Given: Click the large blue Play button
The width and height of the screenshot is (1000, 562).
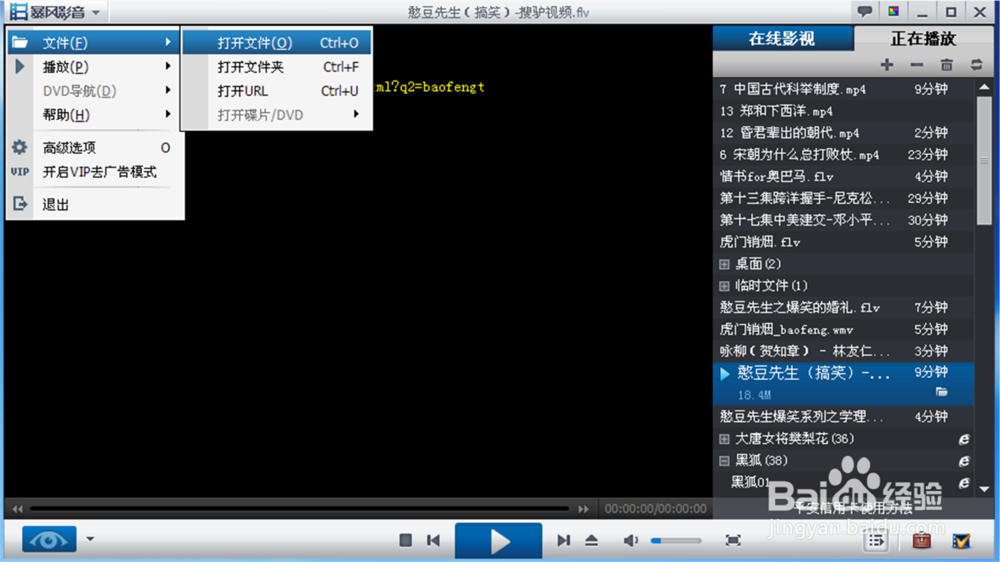Looking at the screenshot, I should pyautogui.click(x=498, y=541).
